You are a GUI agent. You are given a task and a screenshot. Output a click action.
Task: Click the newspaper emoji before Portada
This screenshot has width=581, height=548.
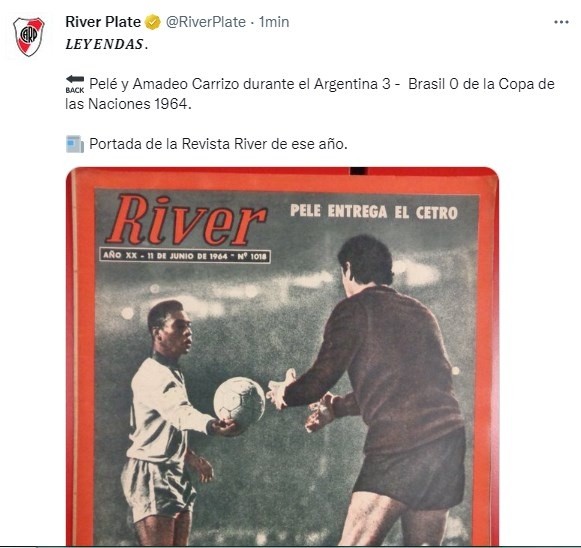coord(75,144)
